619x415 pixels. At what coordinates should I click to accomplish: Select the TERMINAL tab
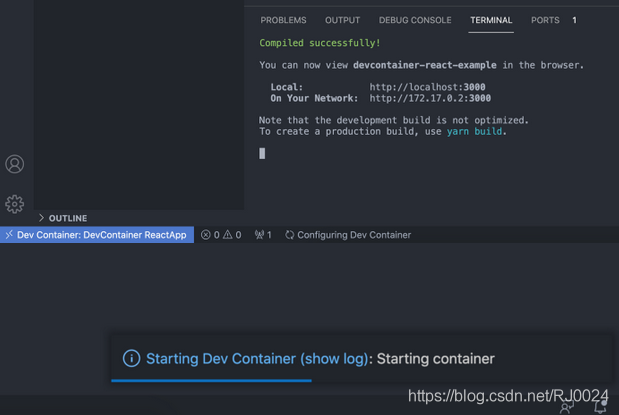tap(491, 20)
